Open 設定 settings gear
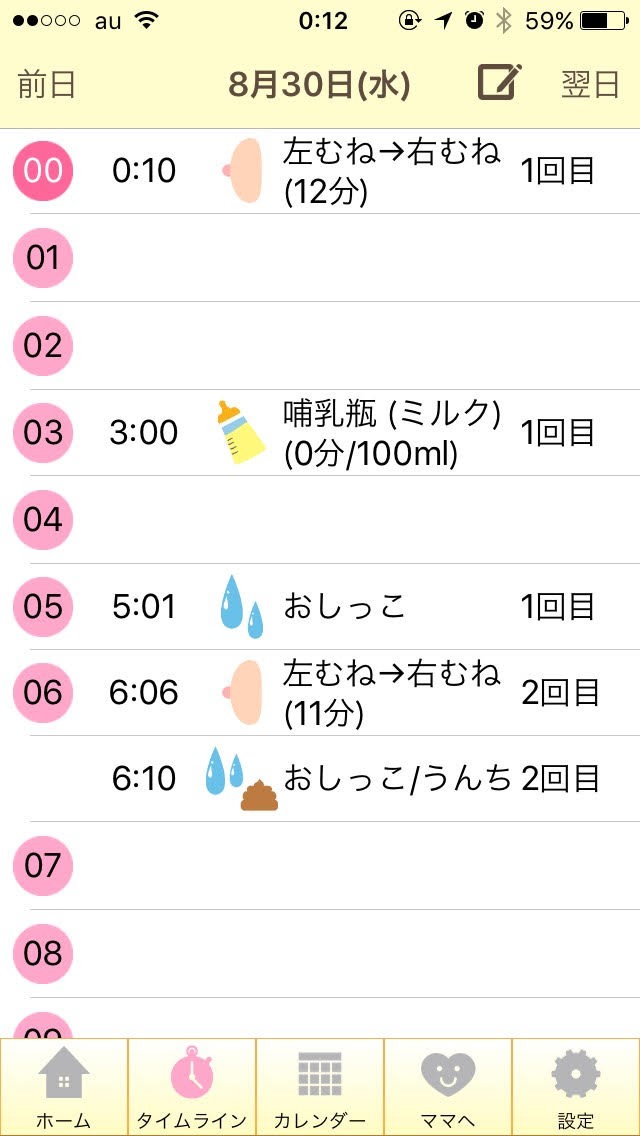Screen dimensions: 640x1136 (576, 1086)
